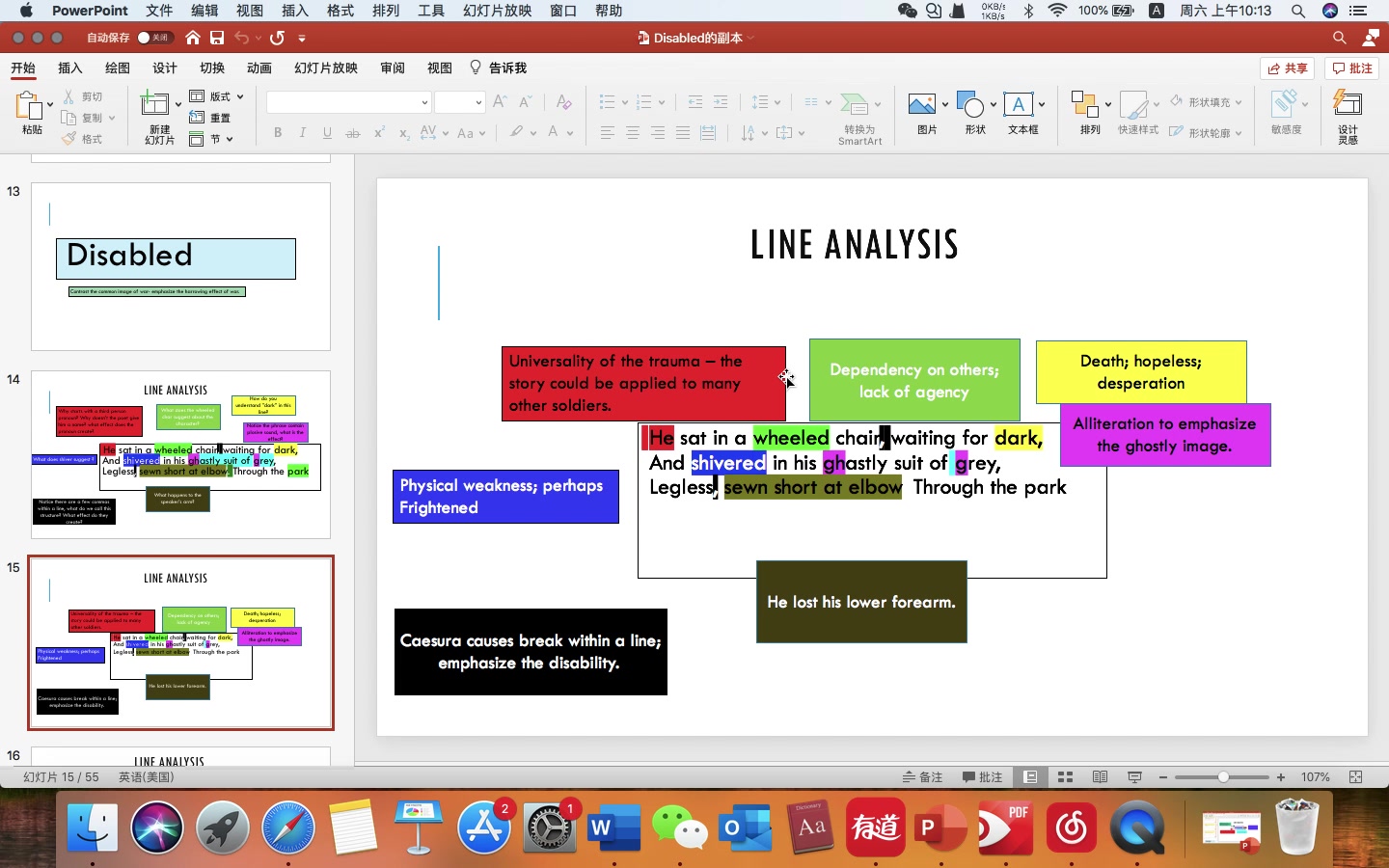
Task: Click the Picture insert icon
Action: point(922,104)
